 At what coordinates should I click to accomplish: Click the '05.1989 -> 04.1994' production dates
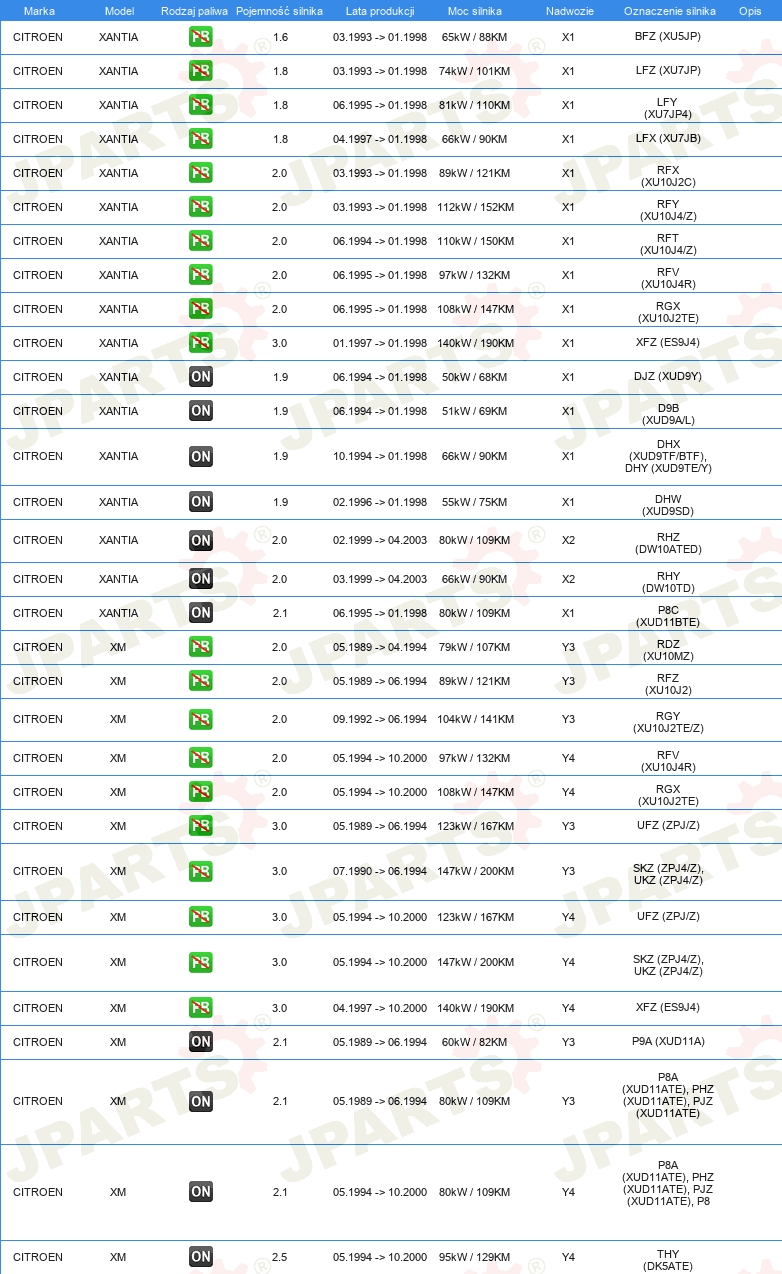(380, 647)
